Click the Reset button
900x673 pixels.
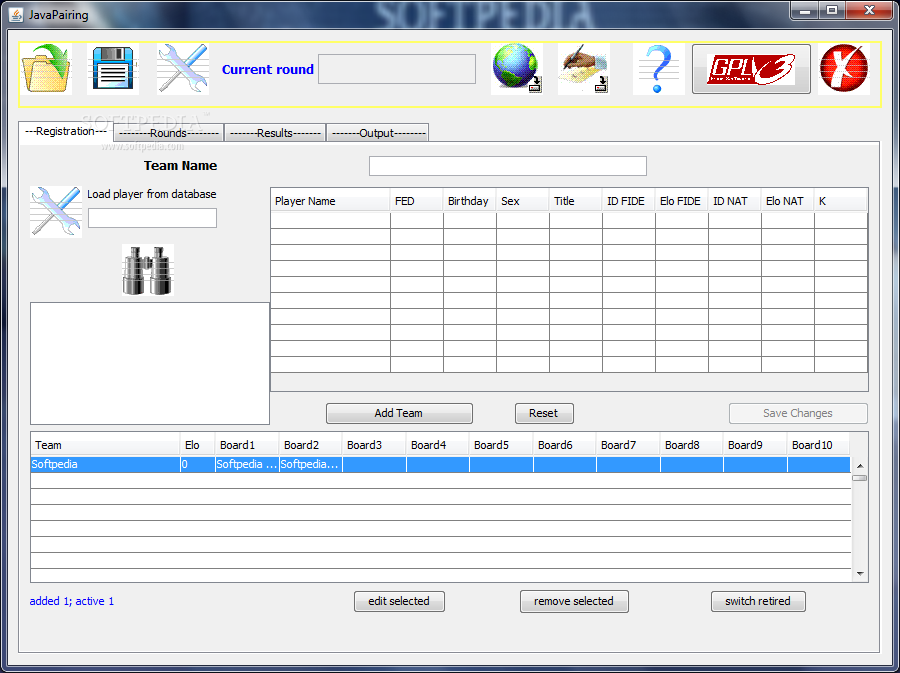[544, 413]
